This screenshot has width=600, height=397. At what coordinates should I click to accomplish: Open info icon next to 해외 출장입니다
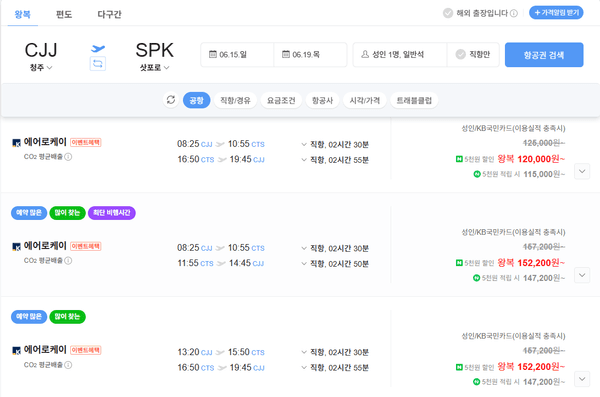pos(514,13)
